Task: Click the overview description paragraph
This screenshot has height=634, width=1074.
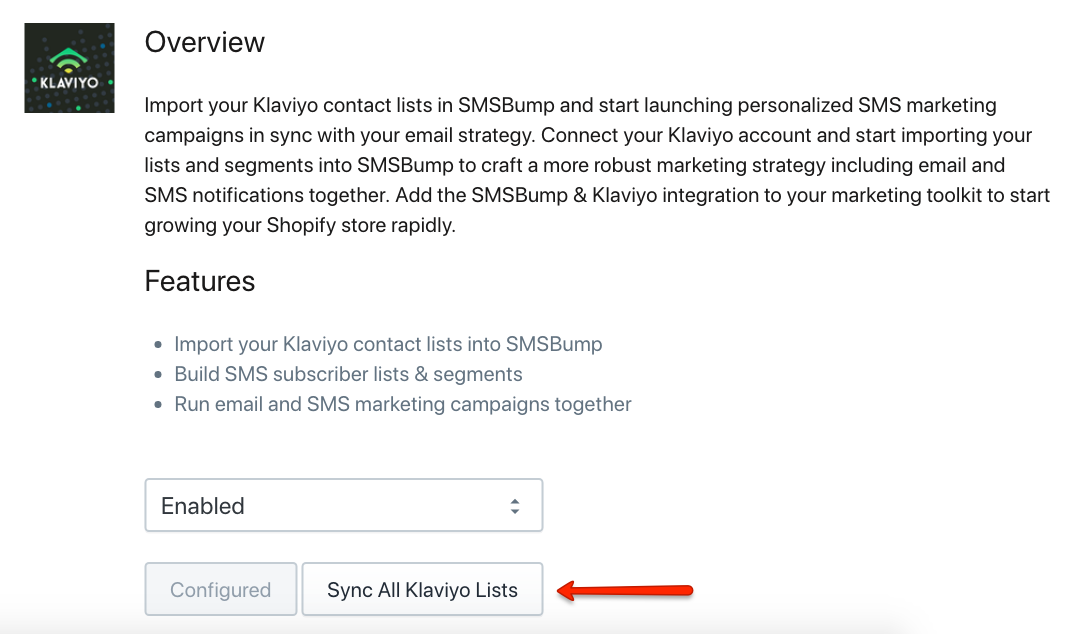Action: (597, 165)
